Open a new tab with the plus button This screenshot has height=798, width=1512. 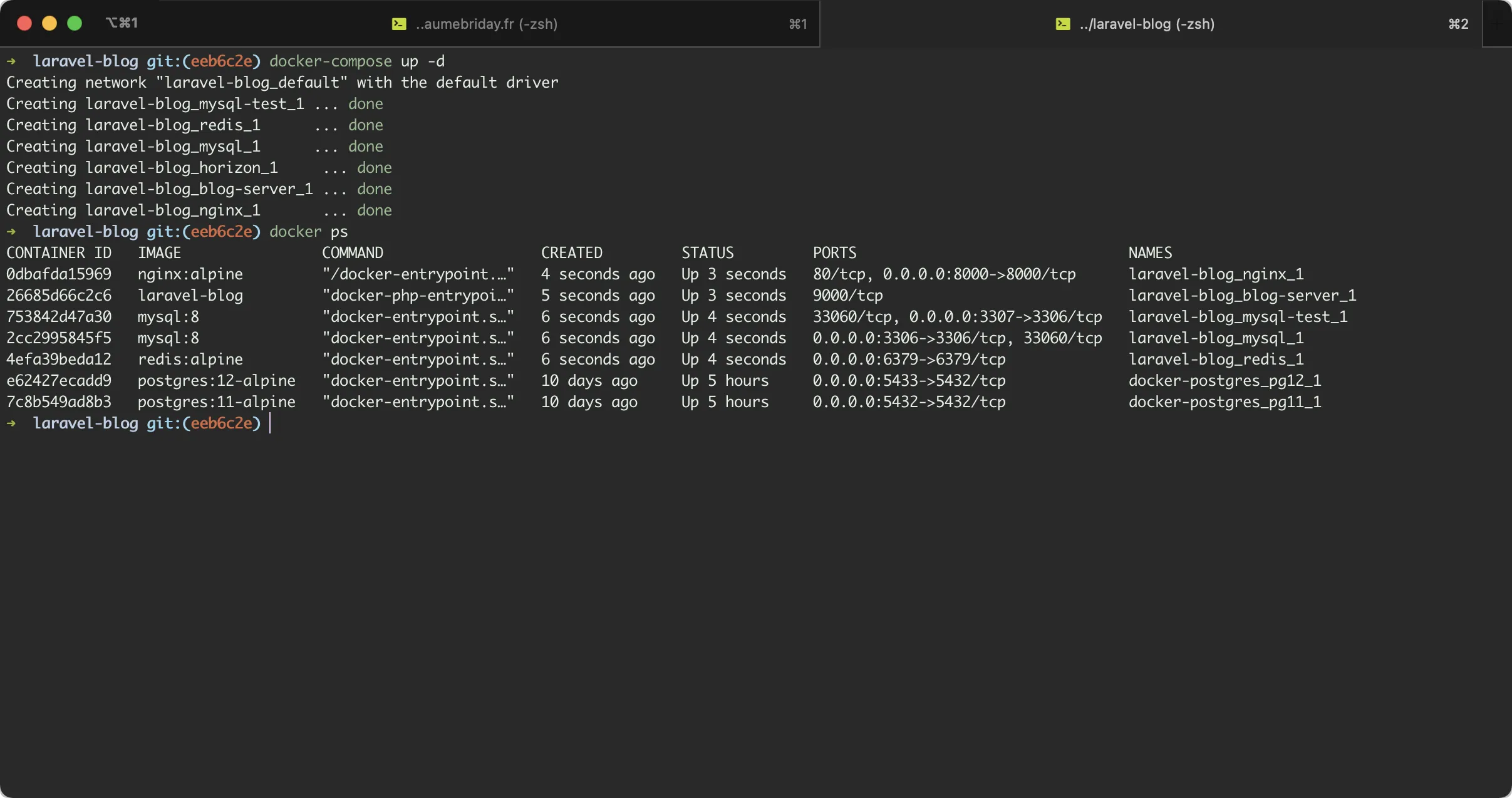coord(1497,24)
